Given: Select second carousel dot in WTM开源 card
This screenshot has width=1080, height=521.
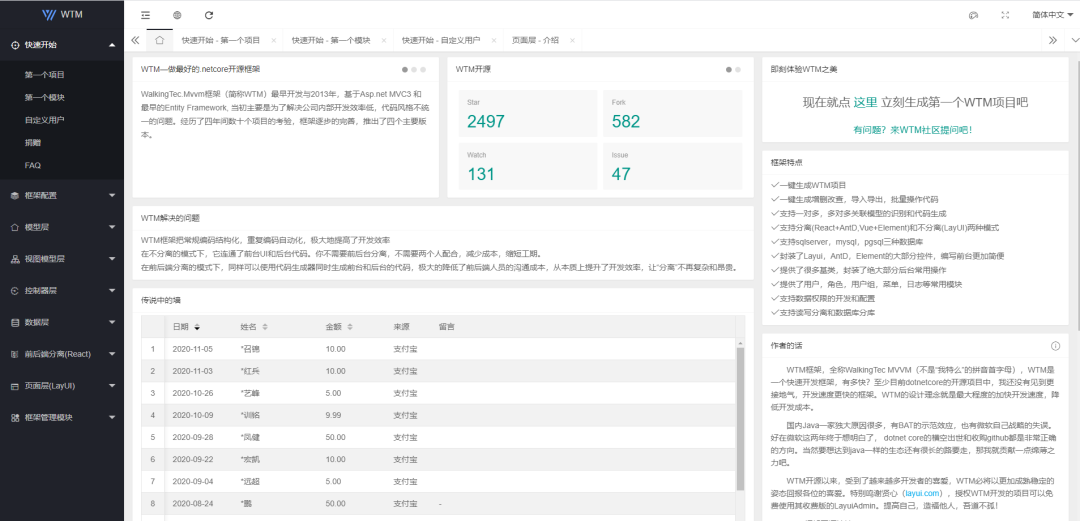Looking at the screenshot, I should click(x=738, y=70).
